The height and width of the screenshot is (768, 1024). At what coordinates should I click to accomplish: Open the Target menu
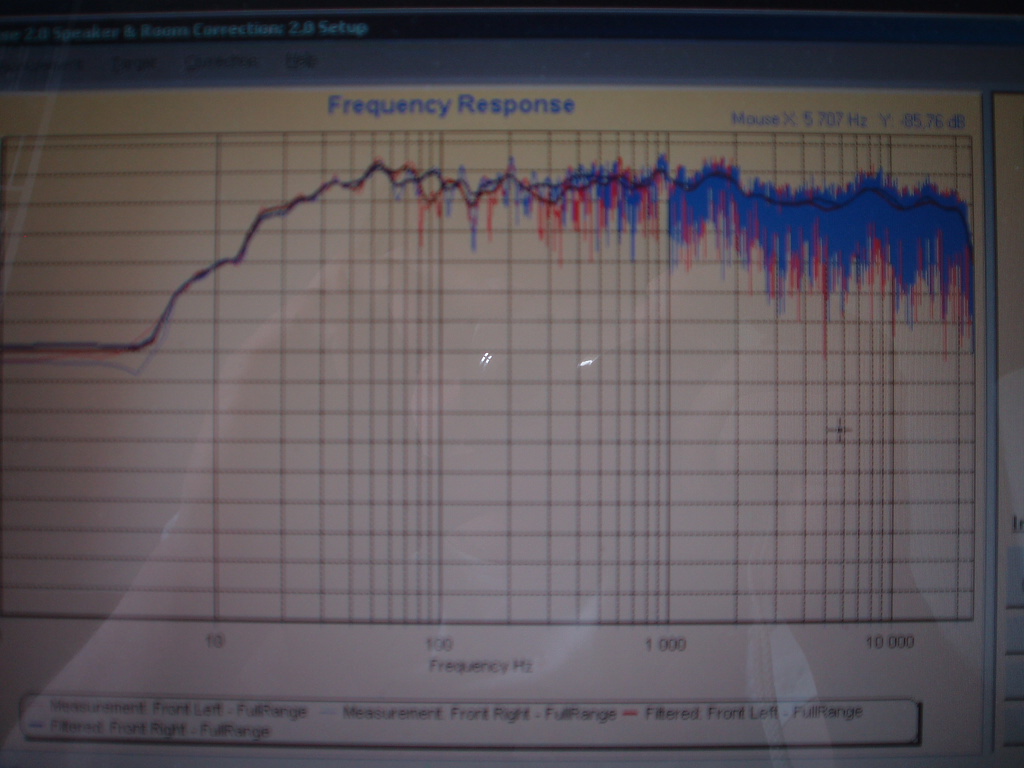click(134, 63)
